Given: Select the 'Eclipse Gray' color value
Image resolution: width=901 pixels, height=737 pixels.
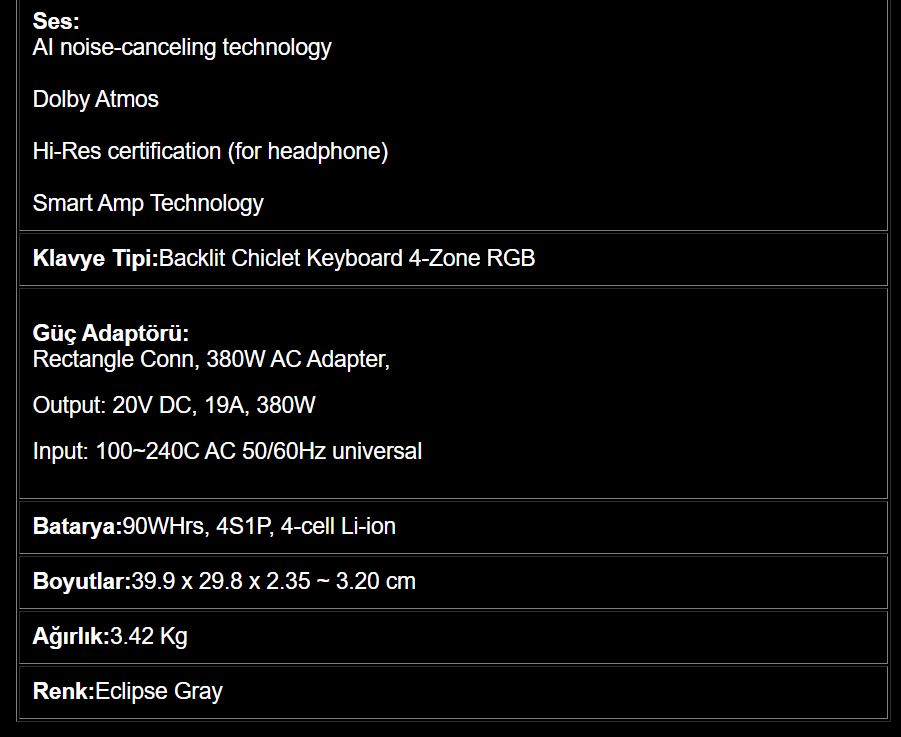Looking at the screenshot, I should (x=159, y=691).
